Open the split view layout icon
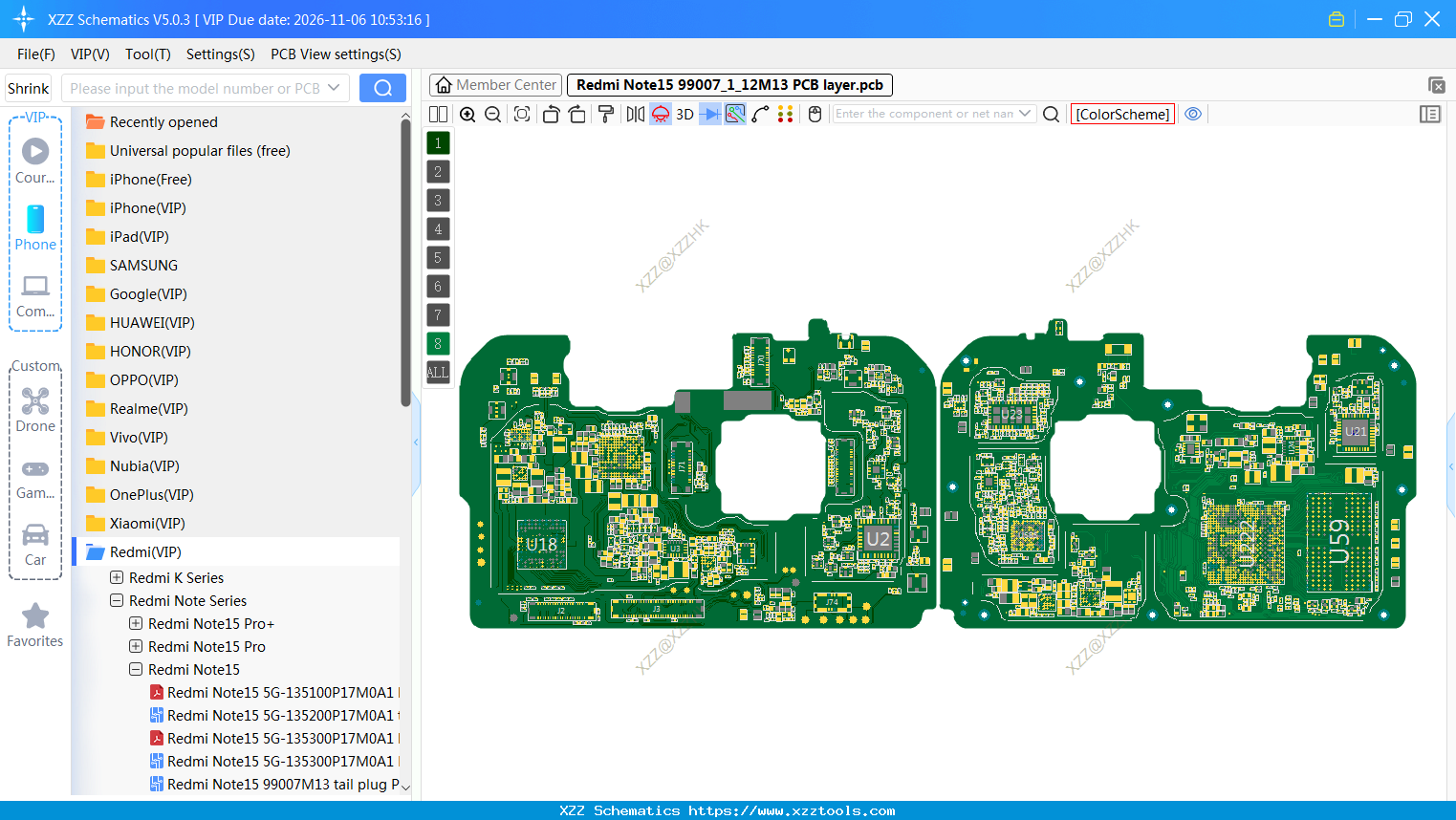Screen dimensions: 1456x820 (437, 114)
